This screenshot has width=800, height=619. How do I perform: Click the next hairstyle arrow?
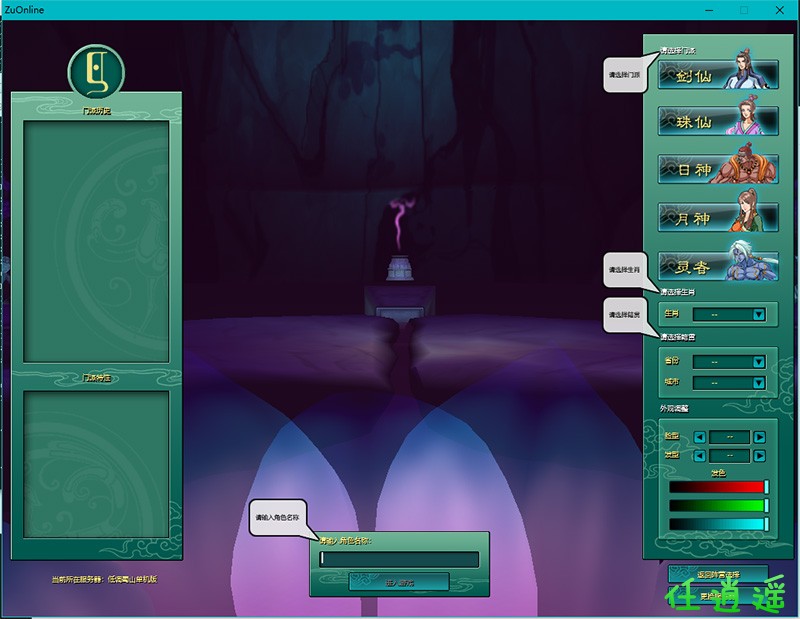[x=760, y=456]
